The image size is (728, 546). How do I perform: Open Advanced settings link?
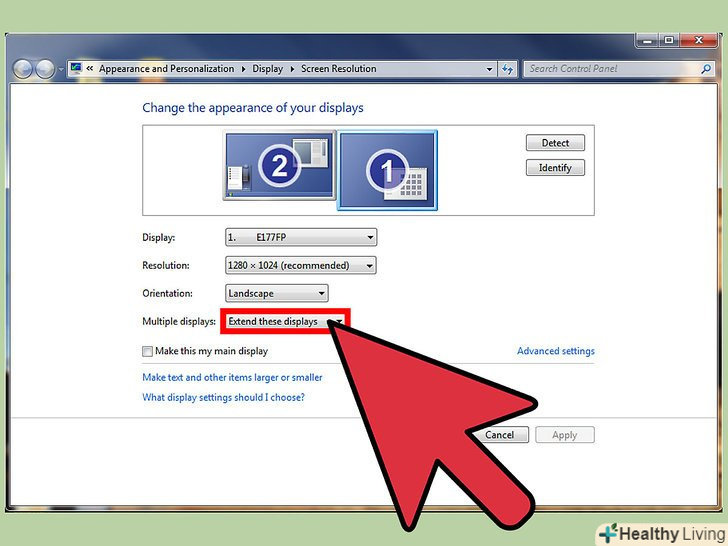pos(556,351)
